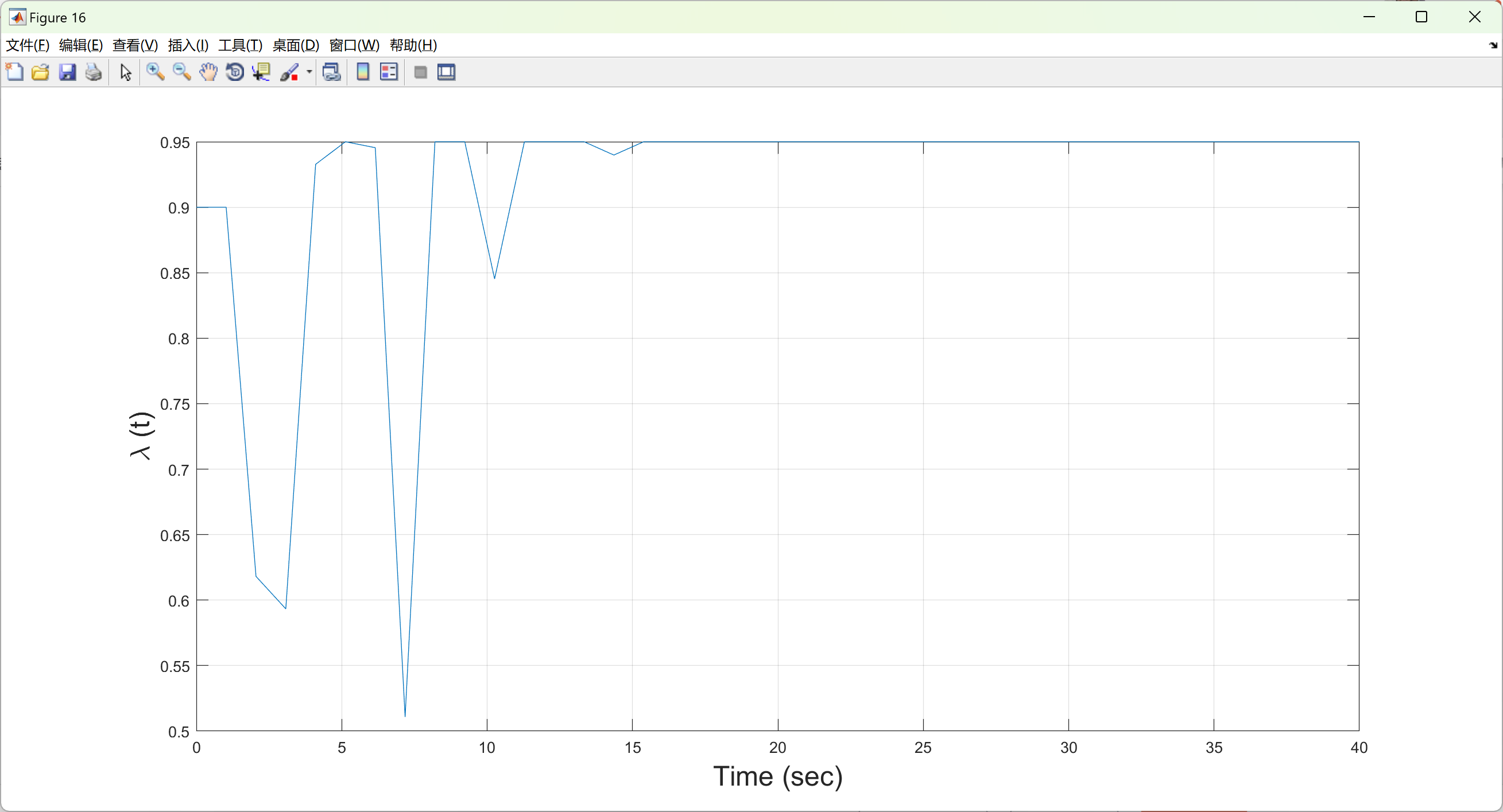Turn on the Data Cursor tool

(261, 72)
